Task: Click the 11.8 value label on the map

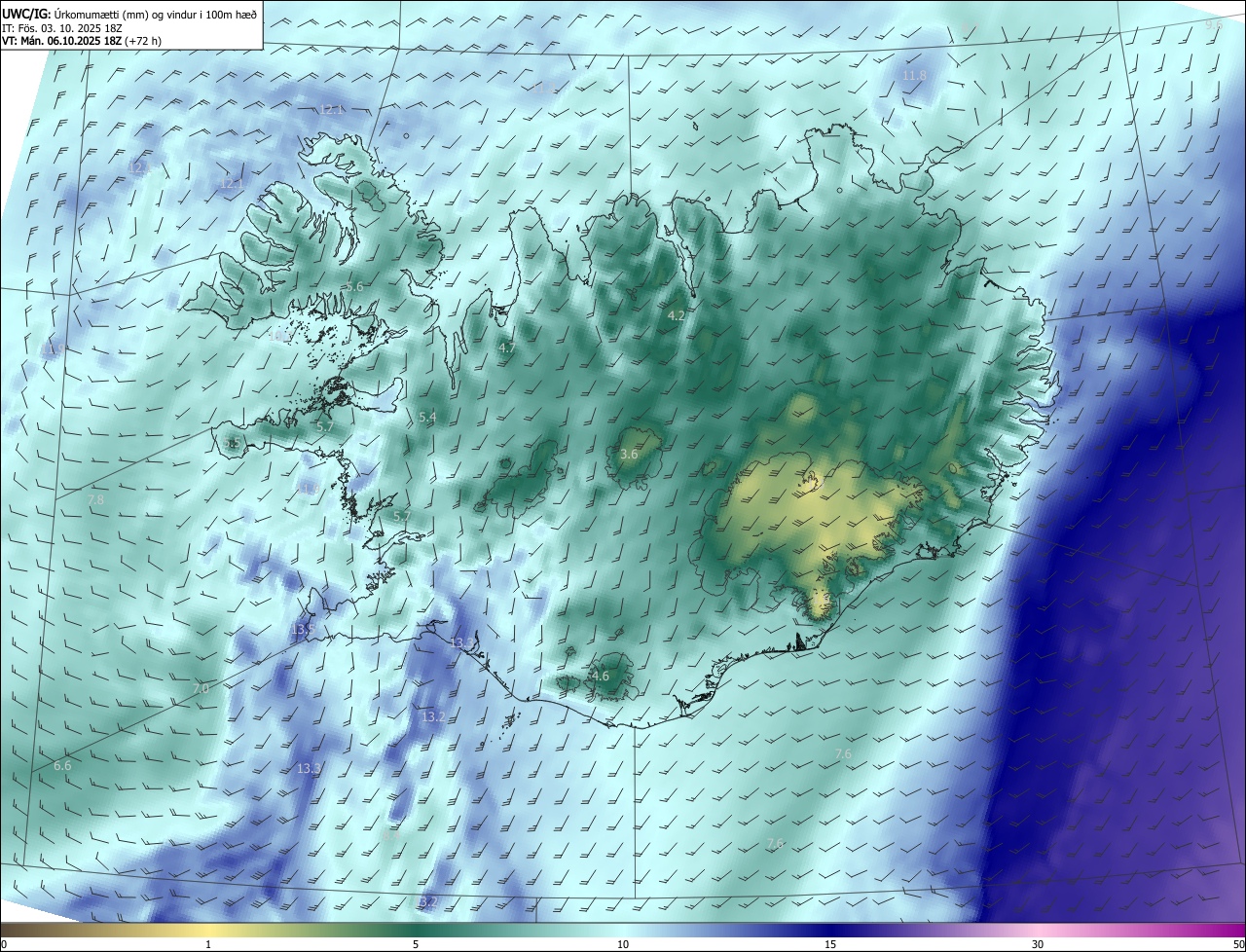Action: [x=915, y=75]
